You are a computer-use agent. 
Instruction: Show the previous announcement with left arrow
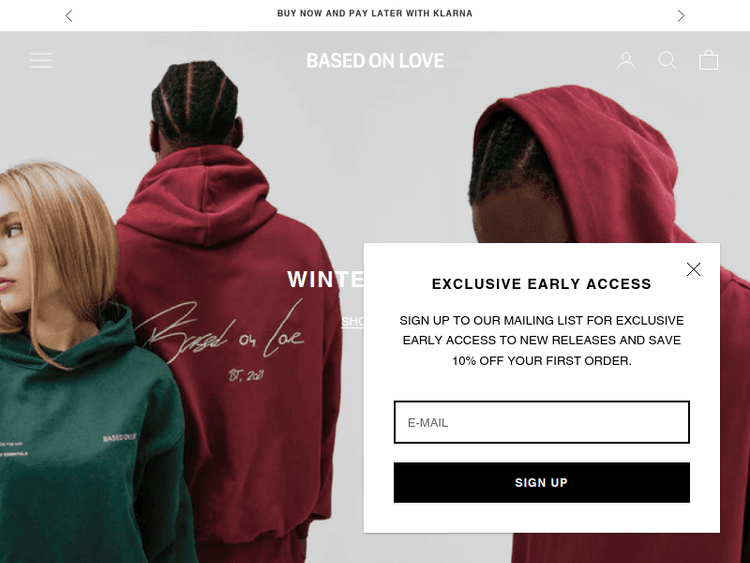pos(69,16)
